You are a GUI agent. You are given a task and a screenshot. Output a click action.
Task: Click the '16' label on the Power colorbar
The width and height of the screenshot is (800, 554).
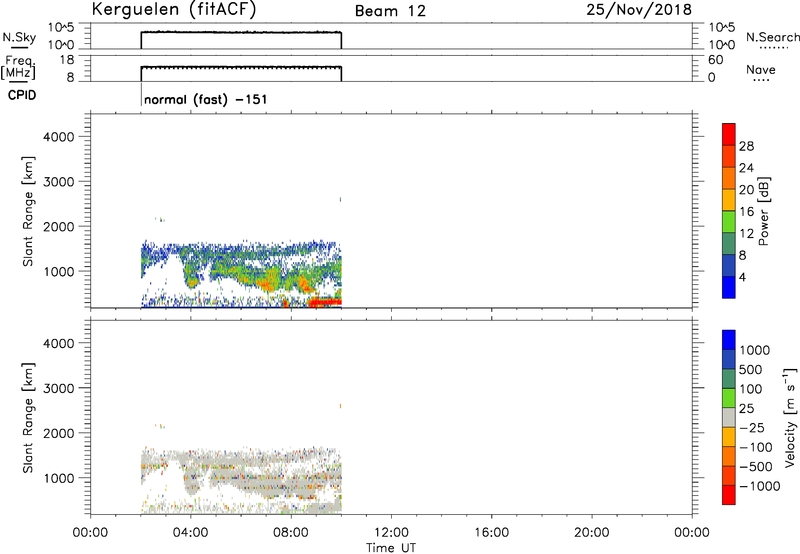(746, 212)
